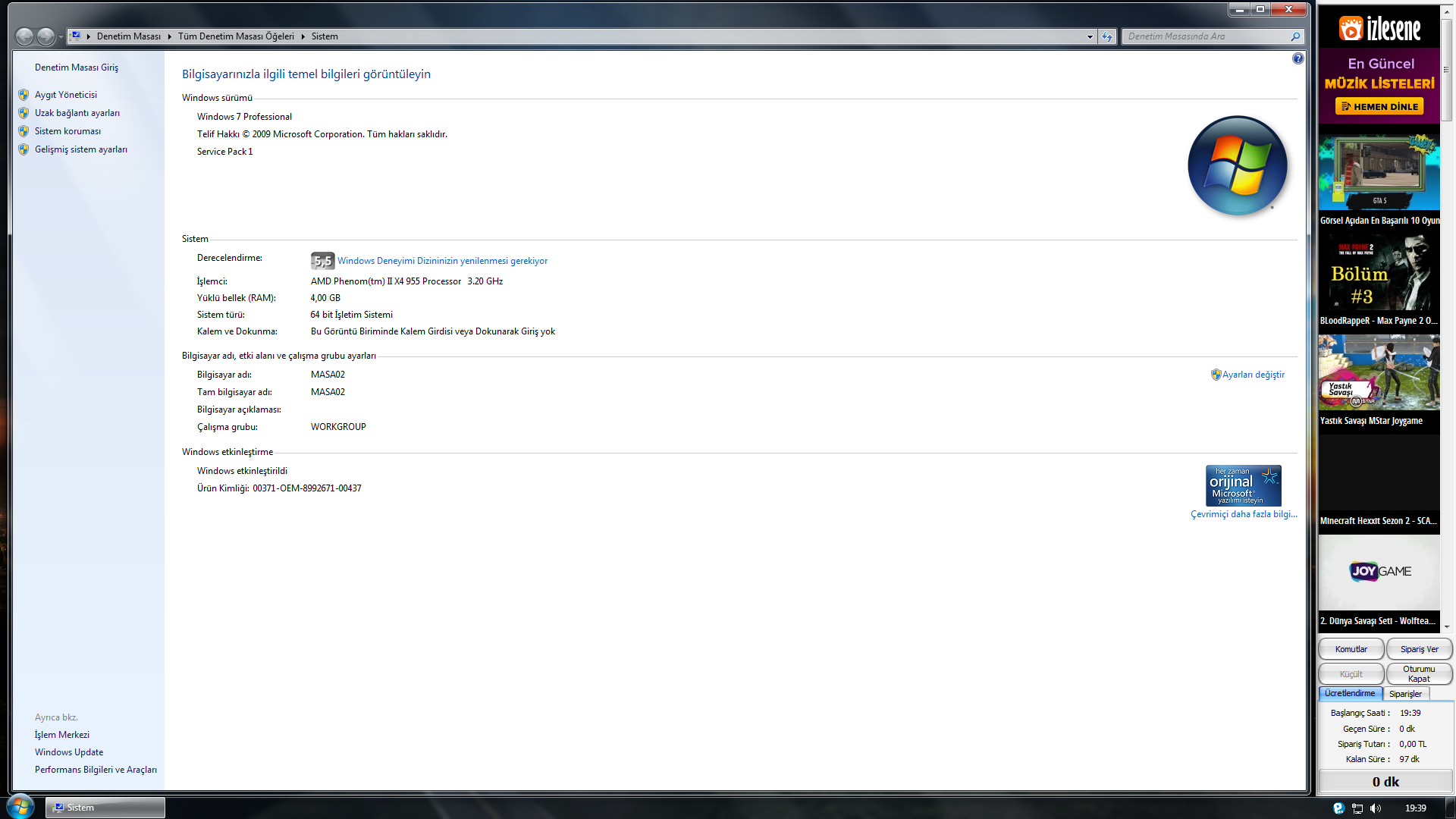Click the network tray icon
The image size is (1456, 819).
[x=1357, y=808]
